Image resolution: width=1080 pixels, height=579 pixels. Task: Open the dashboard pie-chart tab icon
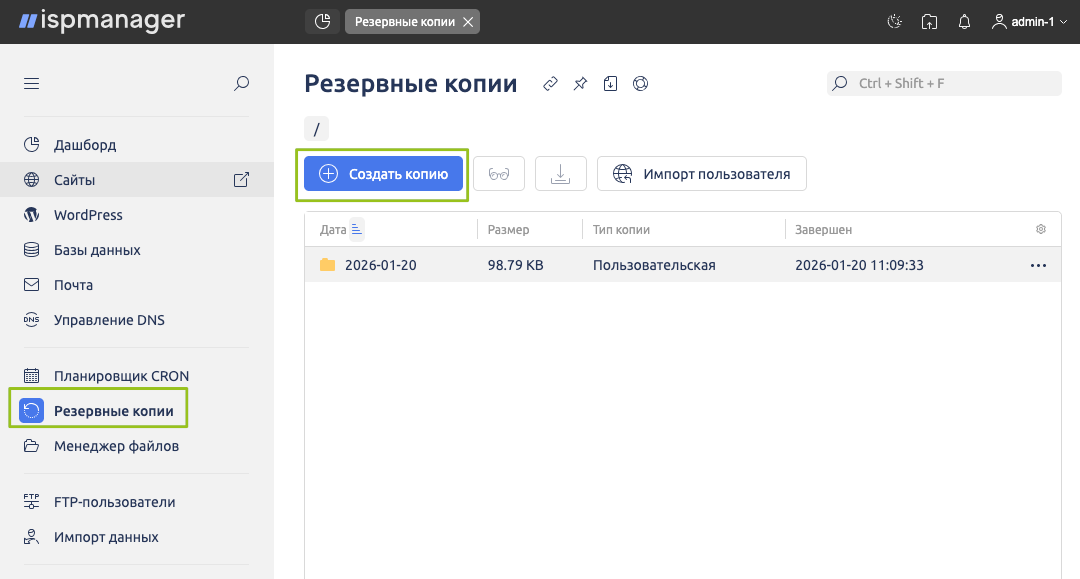click(x=322, y=21)
